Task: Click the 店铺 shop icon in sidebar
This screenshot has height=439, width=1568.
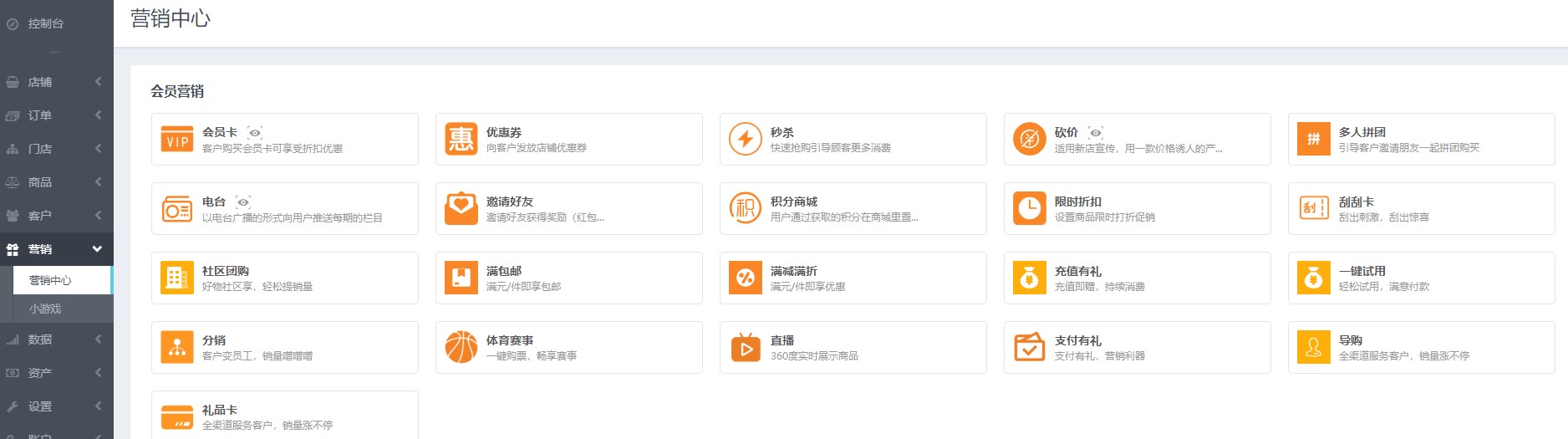Action: (13, 82)
